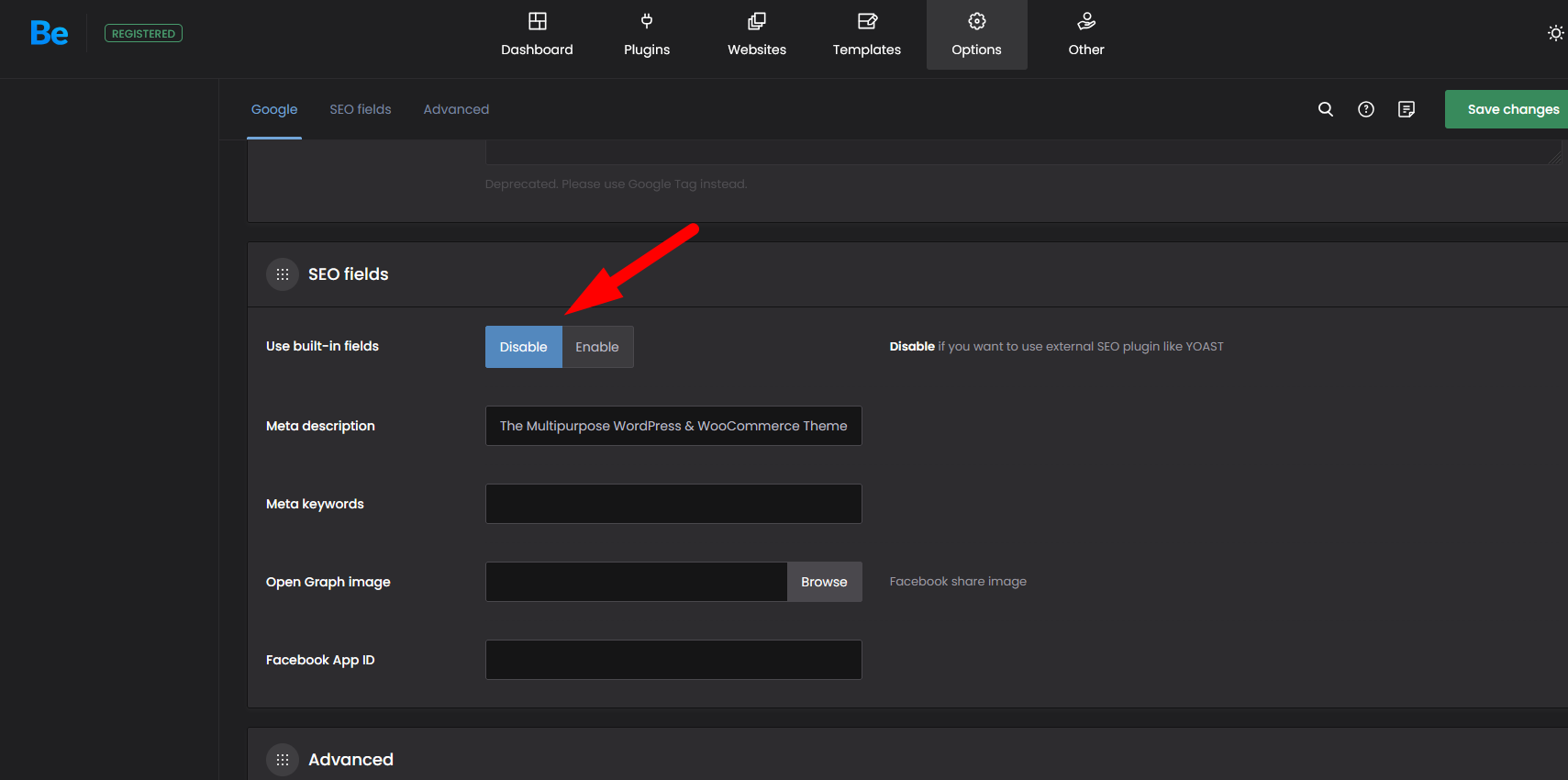Click the SEO fields section heading
Screen dimensions: 1568x780
point(349,274)
